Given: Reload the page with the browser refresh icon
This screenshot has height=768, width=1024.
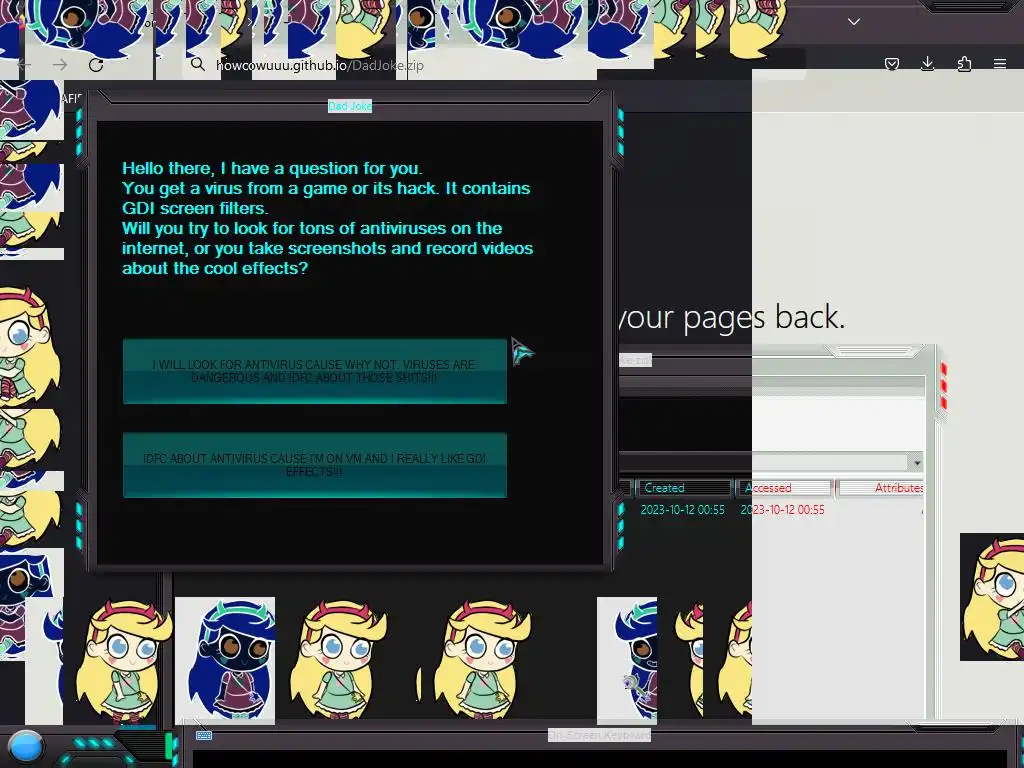Looking at the screenshot, I should point(96,65).
